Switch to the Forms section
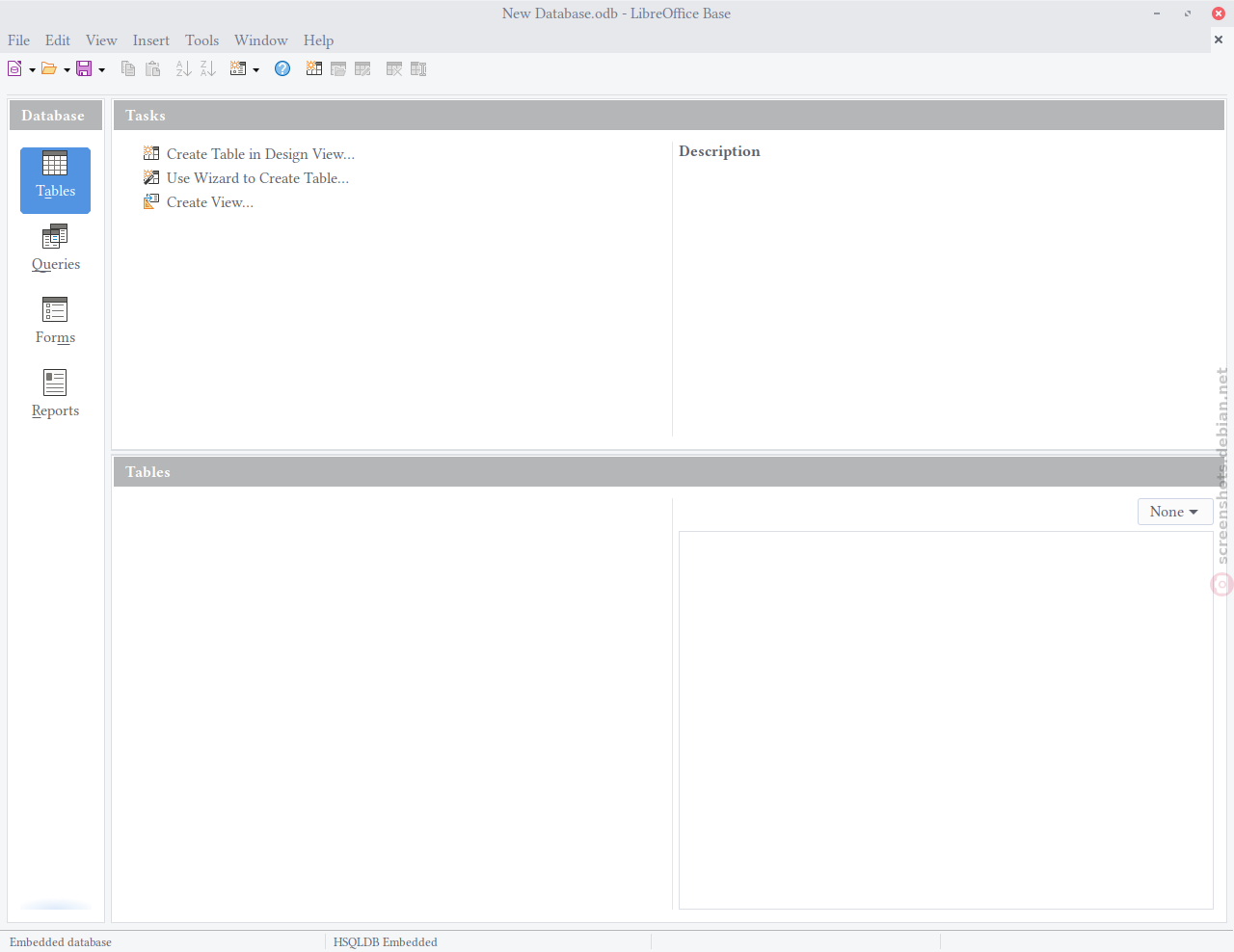The height and width of the screenshot is (952, 1234). coord(55,322)
